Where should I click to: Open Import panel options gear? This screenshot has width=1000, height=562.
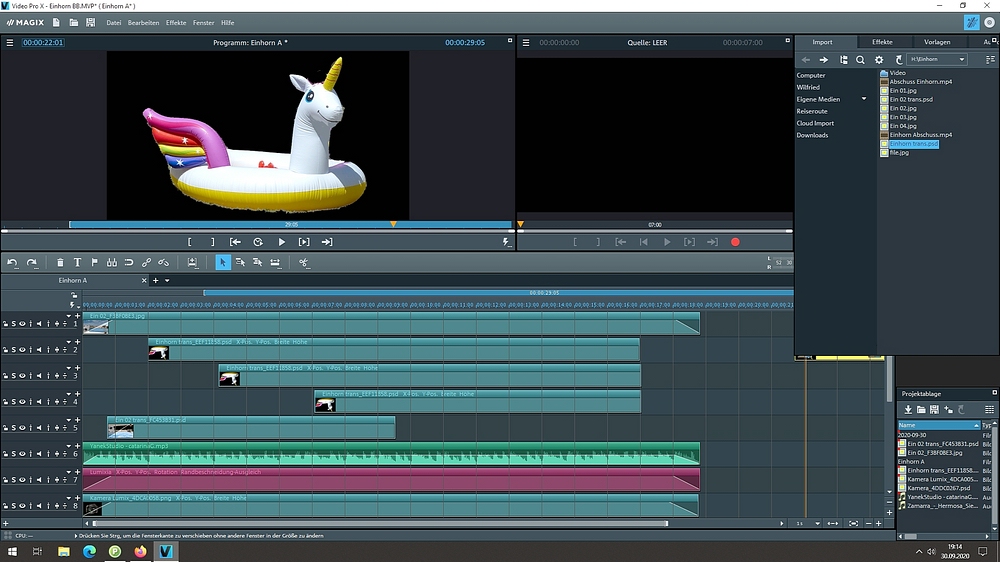pos(879,59)
